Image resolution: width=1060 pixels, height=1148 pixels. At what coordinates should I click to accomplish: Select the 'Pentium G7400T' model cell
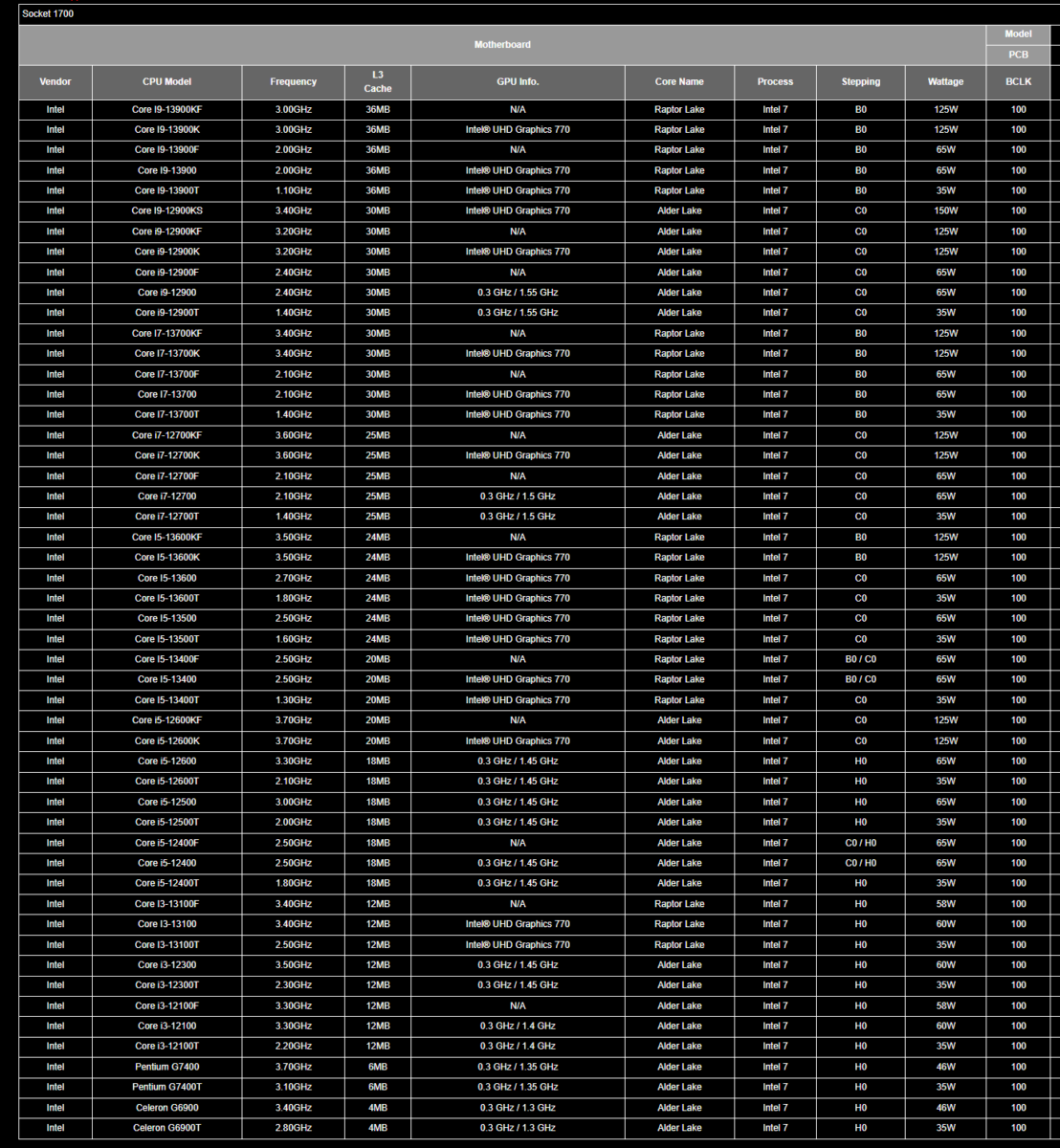point(167,1088)
